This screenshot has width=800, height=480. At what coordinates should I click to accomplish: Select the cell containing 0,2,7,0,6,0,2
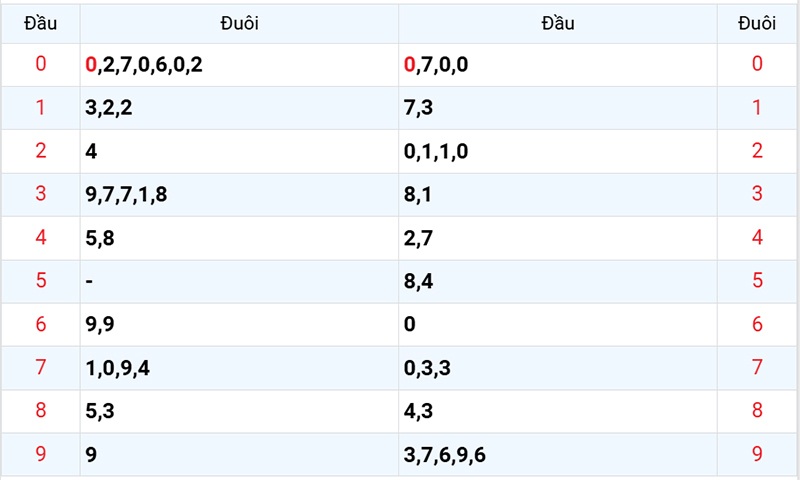(239, 65)
